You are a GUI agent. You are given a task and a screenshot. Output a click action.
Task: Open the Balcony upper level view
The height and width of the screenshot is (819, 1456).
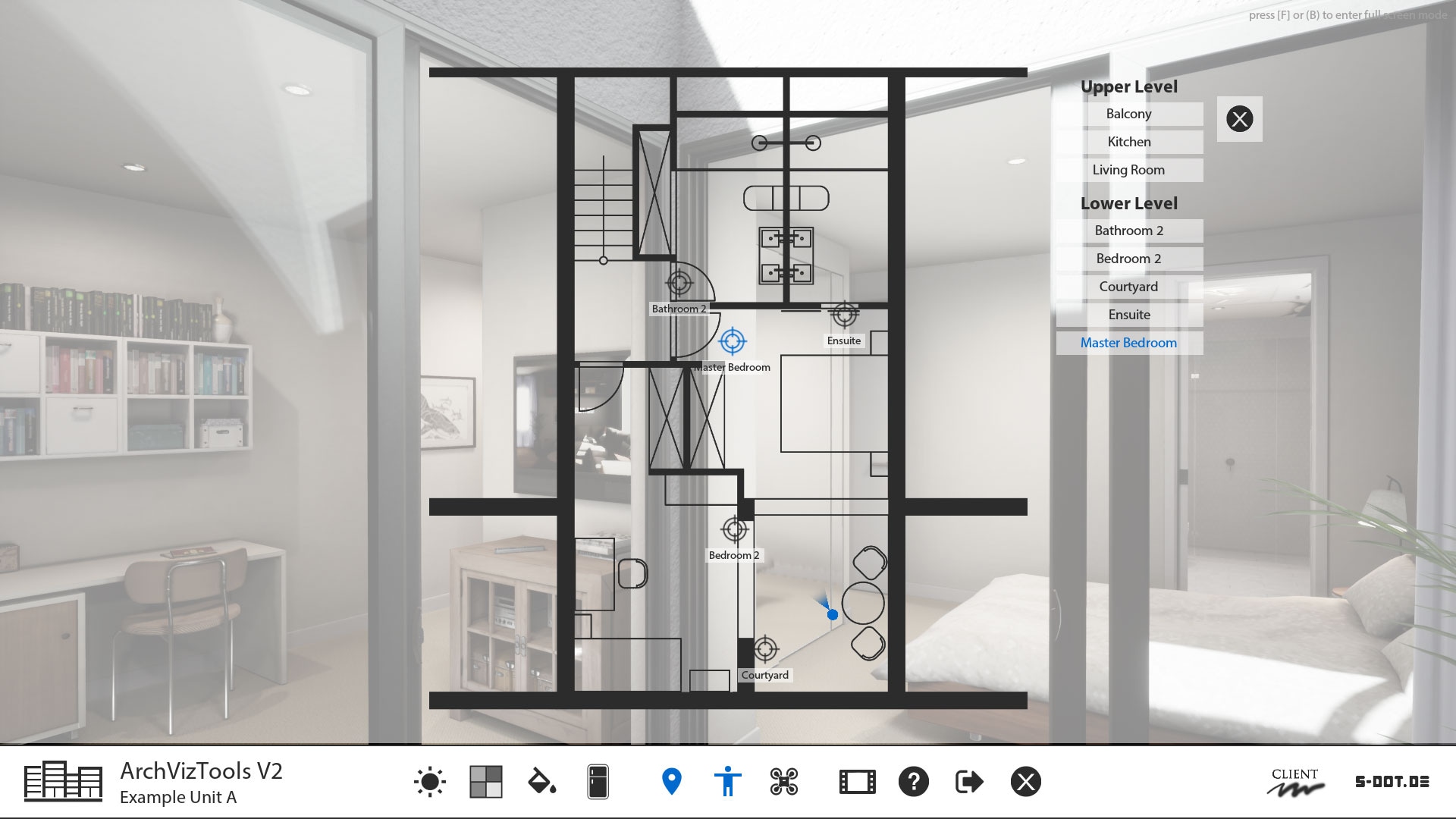point(1128,113)
